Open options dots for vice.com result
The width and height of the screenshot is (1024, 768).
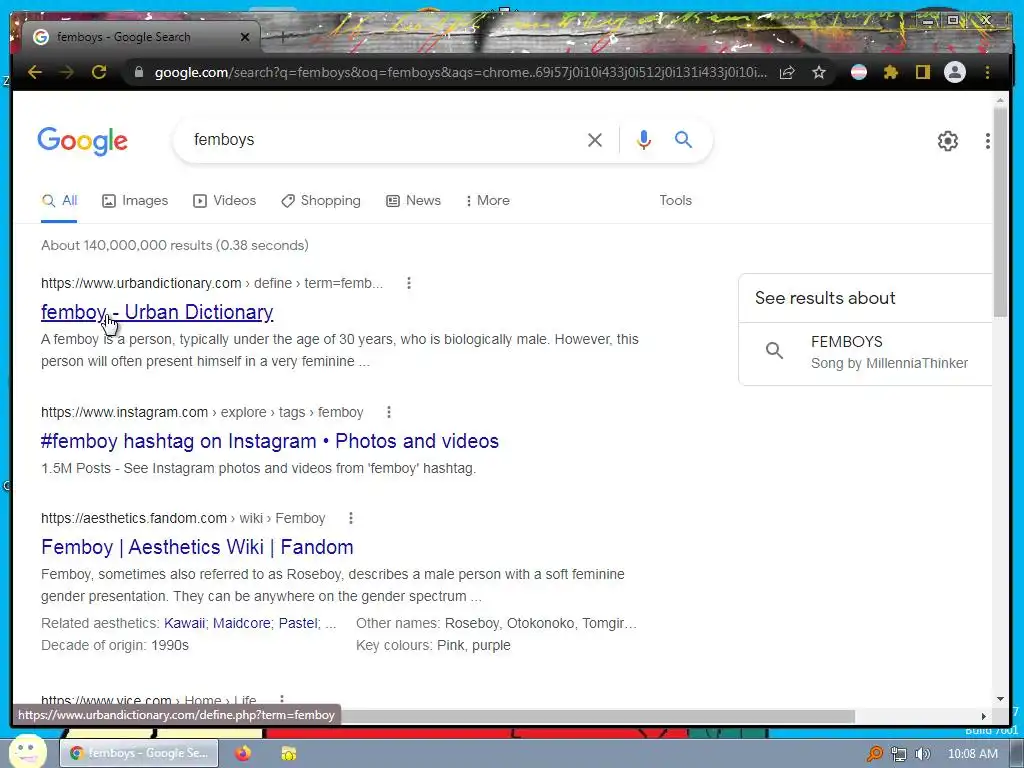(281, 700)
